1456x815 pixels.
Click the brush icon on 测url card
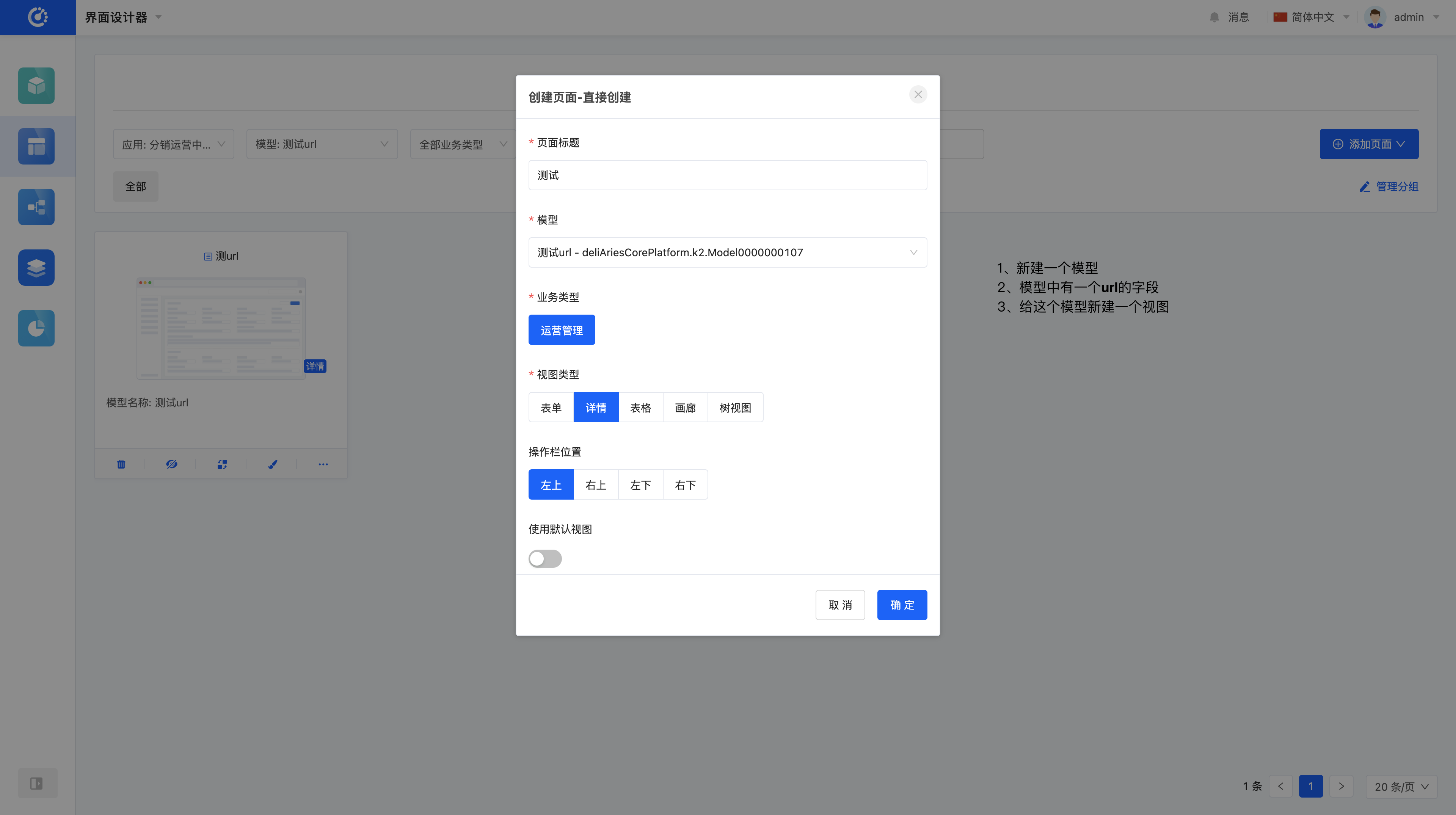(x=273, y=464)
